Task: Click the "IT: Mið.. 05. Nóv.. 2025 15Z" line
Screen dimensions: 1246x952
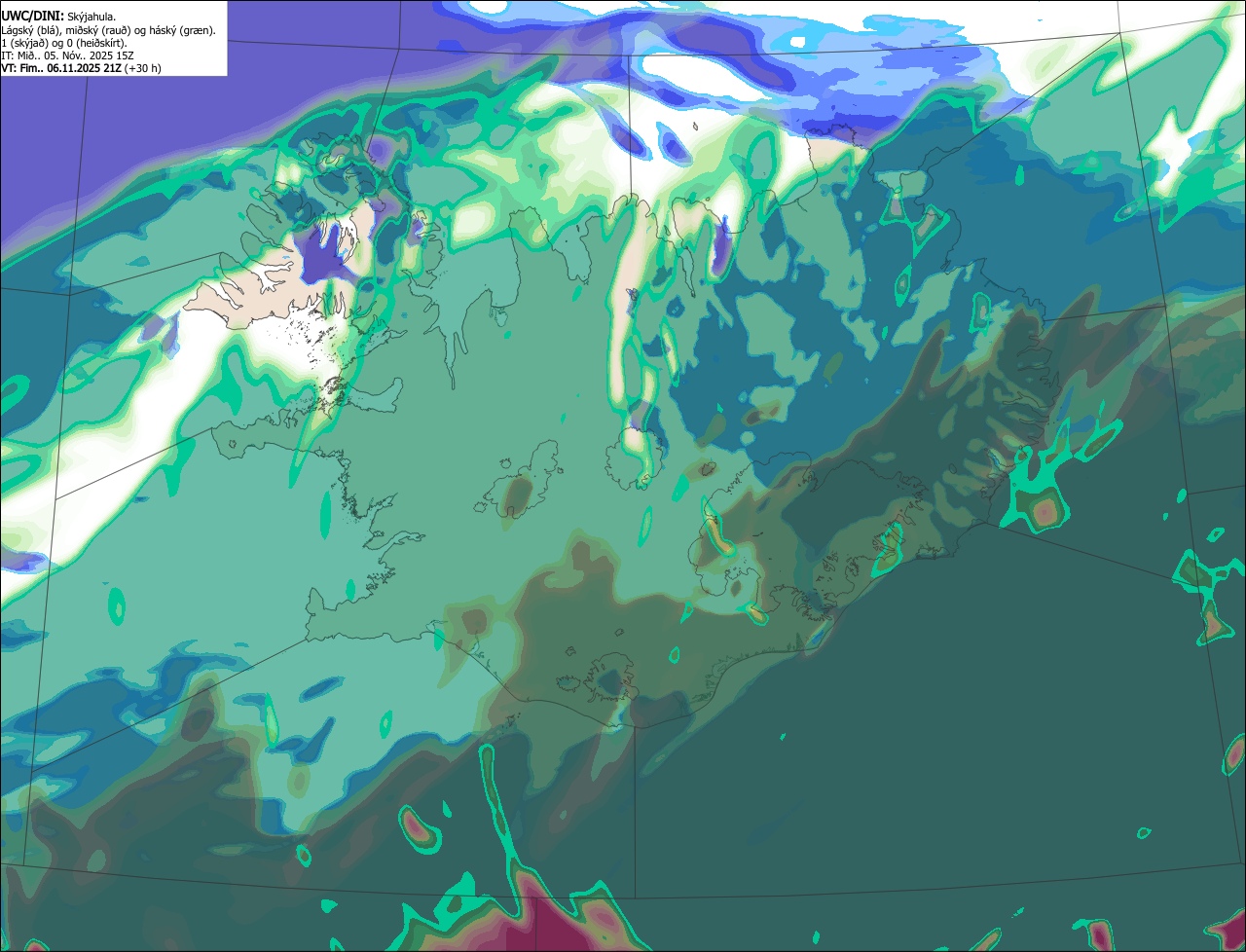Action: click(x=67, y=55)
